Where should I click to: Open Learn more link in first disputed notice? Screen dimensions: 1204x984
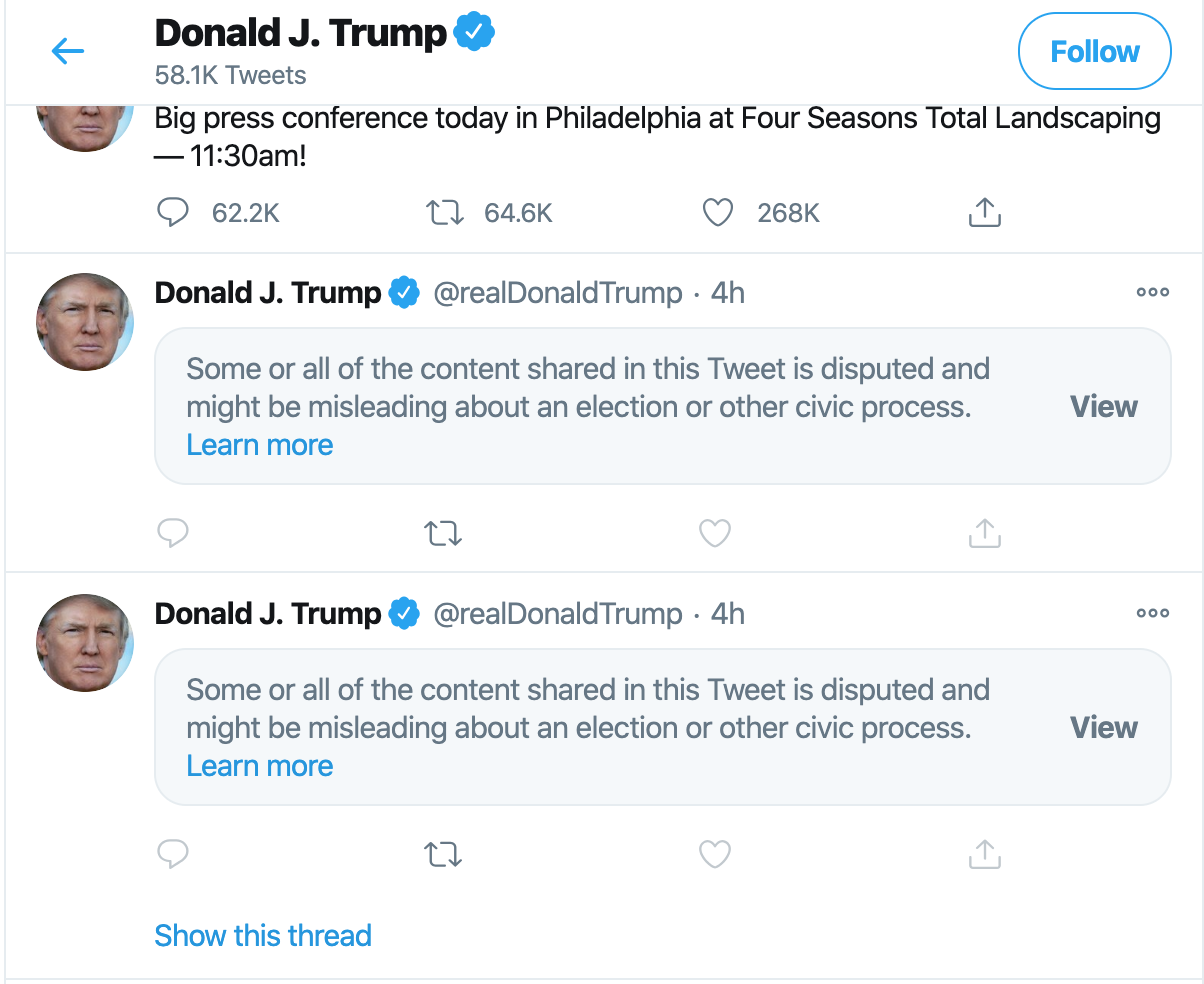pos(260,445)
